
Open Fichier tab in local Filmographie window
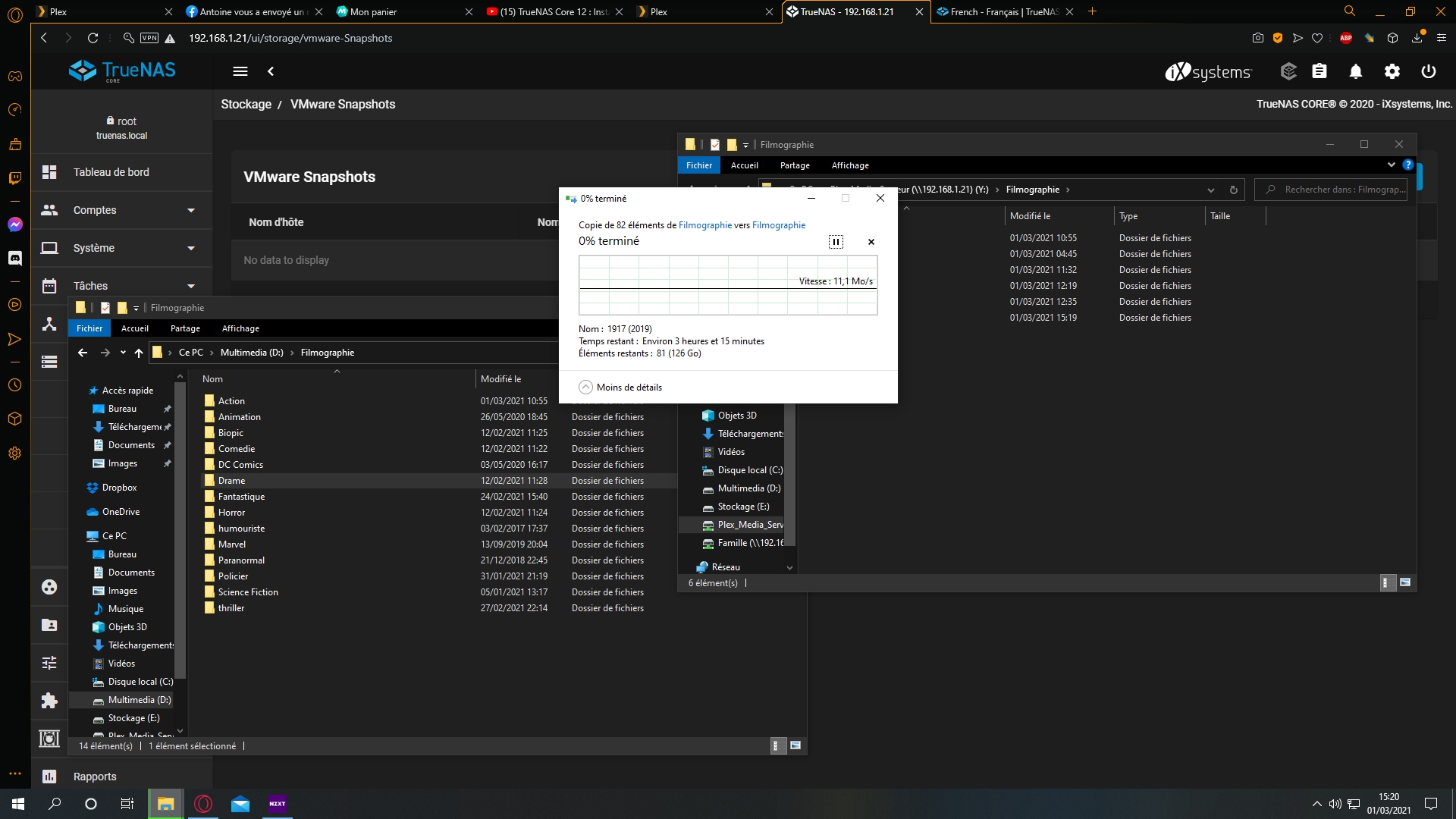coord(89,328)
